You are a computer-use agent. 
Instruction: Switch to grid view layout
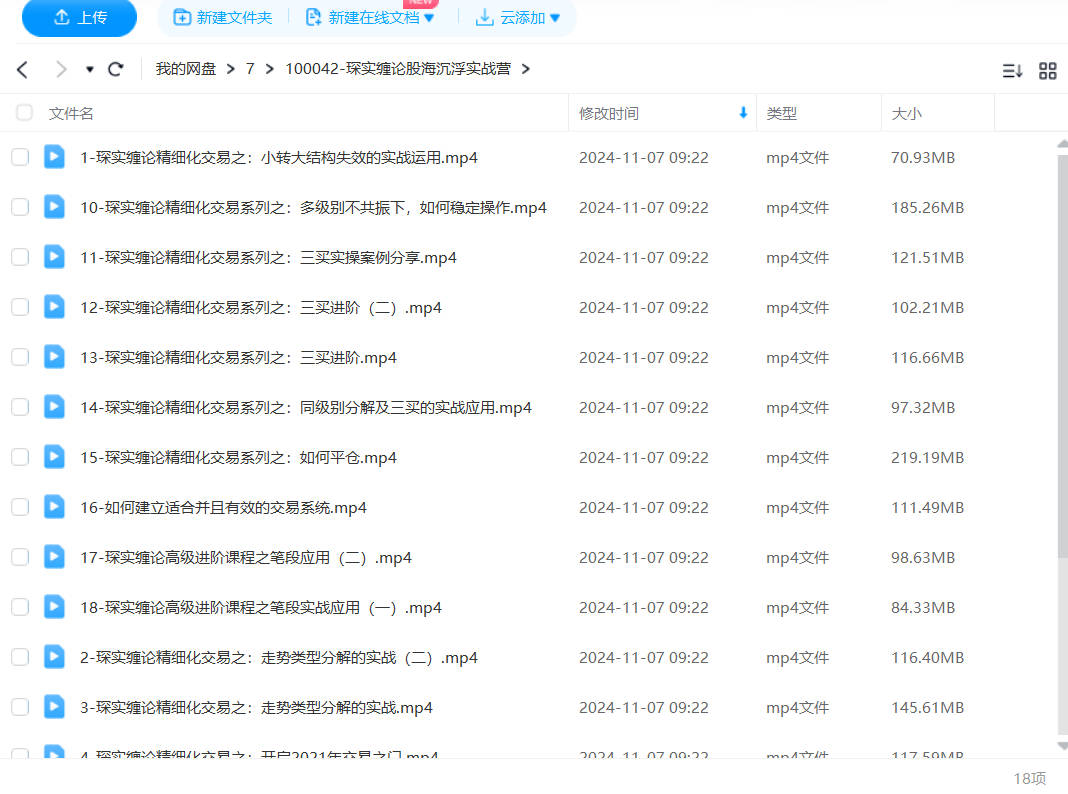(1048, 70)
